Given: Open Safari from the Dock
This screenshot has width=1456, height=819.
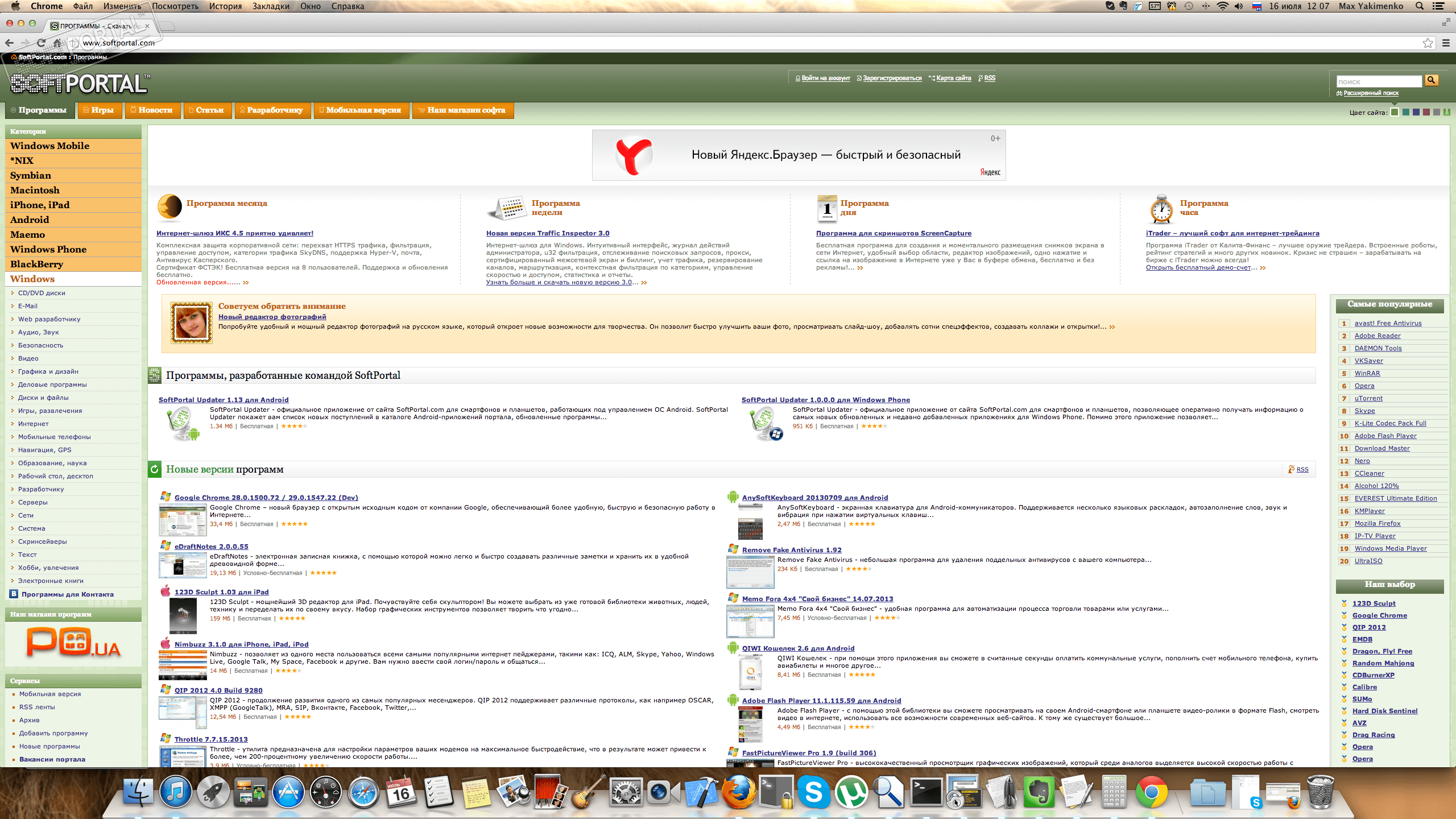Looking at the screenshot, I should [363, 792].
